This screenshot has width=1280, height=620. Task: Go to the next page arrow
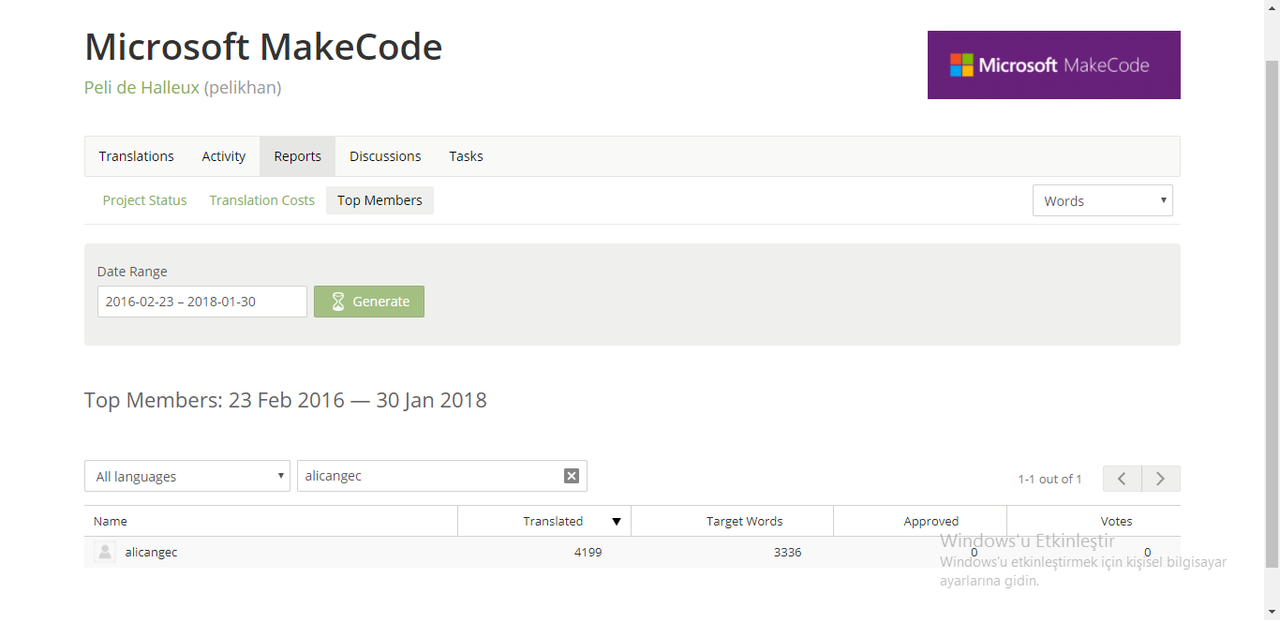pos(1161,479)
